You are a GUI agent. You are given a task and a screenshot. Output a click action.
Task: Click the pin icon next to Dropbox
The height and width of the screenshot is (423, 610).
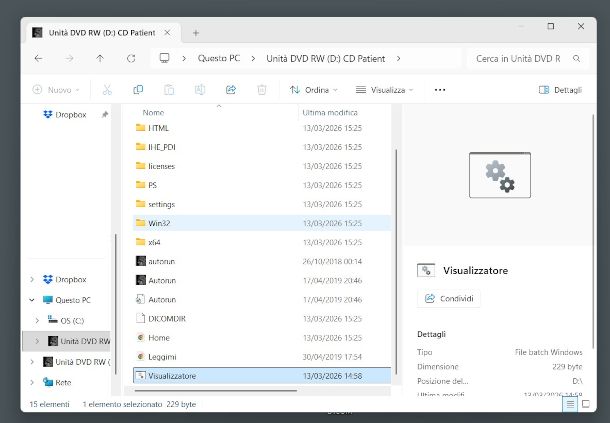(x=105, y=114)
